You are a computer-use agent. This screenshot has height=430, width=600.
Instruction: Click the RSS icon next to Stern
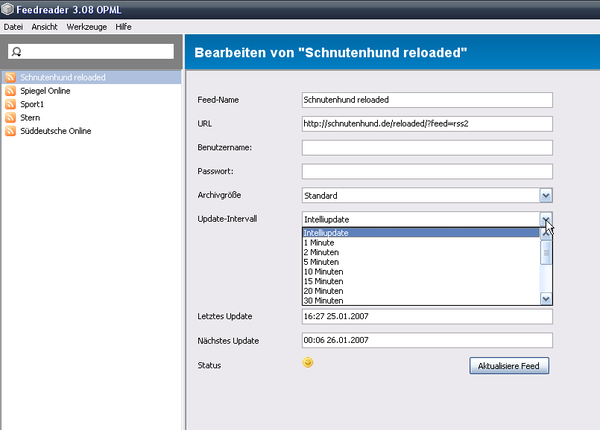tap(11, 117)
